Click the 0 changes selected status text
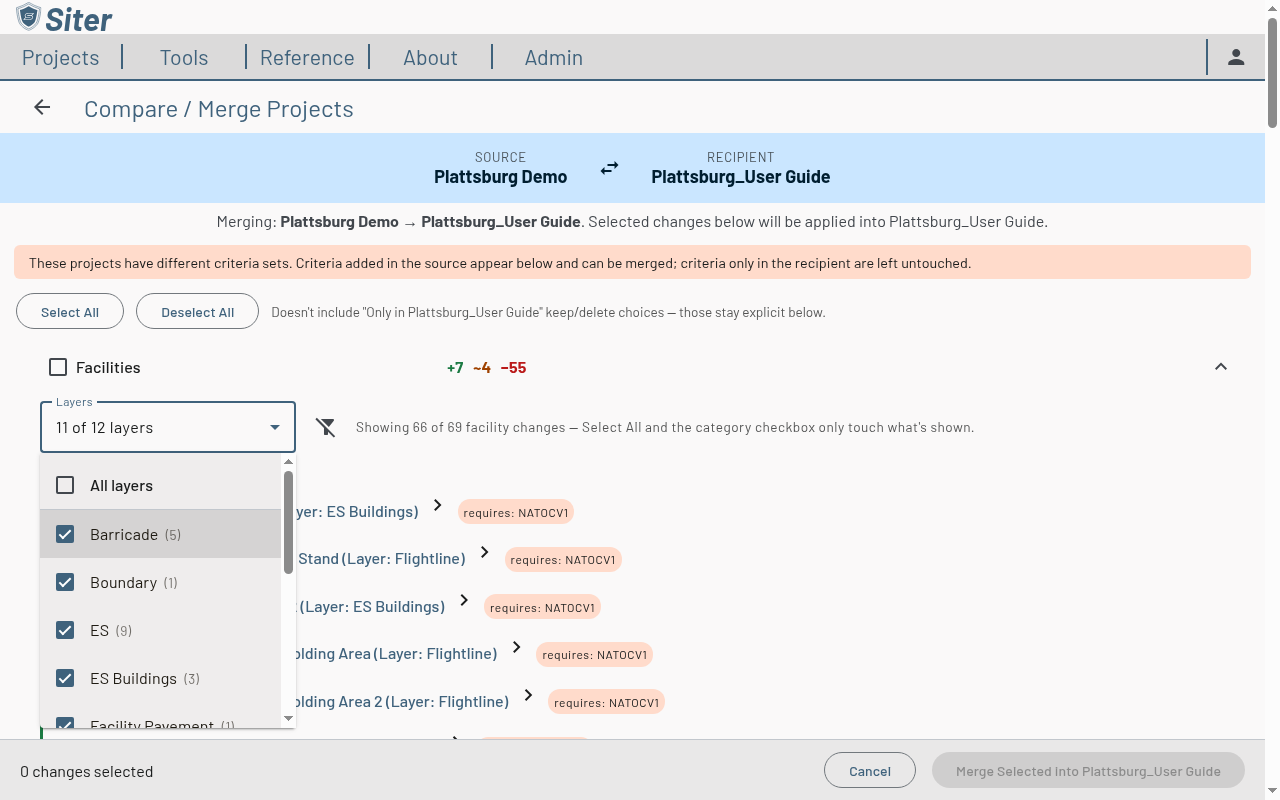This screenshot has height=800, width=1280. pyautogui.click(x=87, y=771)
